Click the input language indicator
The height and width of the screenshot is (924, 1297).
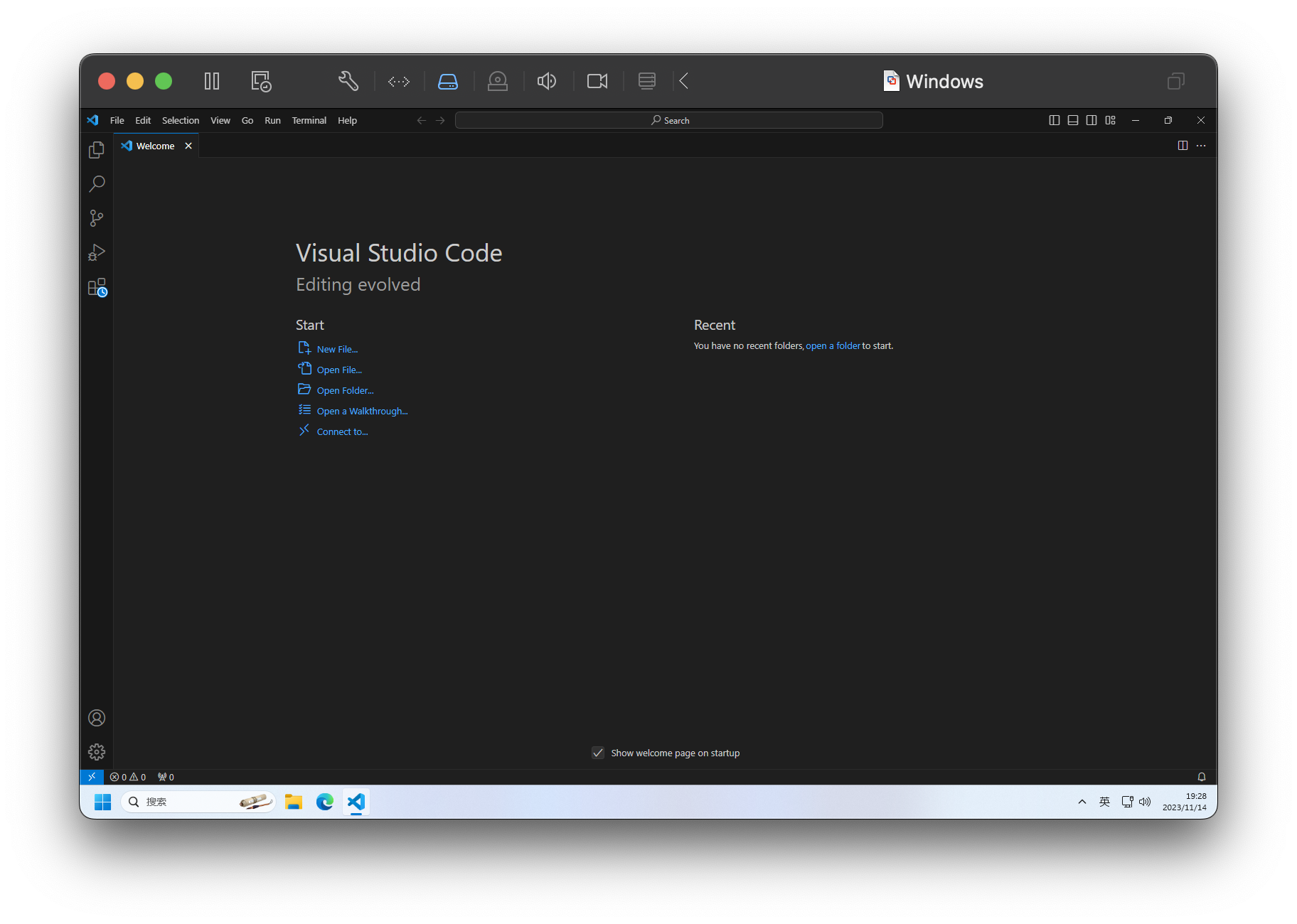(1104, 802)
